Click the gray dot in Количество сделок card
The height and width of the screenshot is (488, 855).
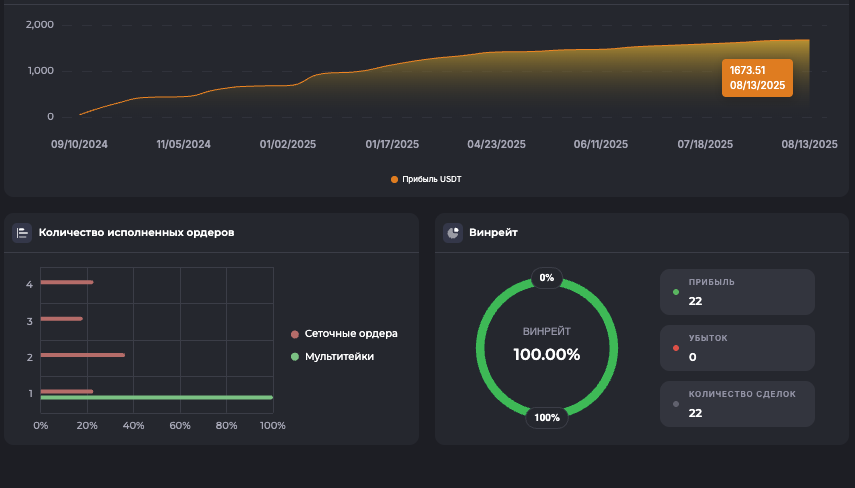677,404
